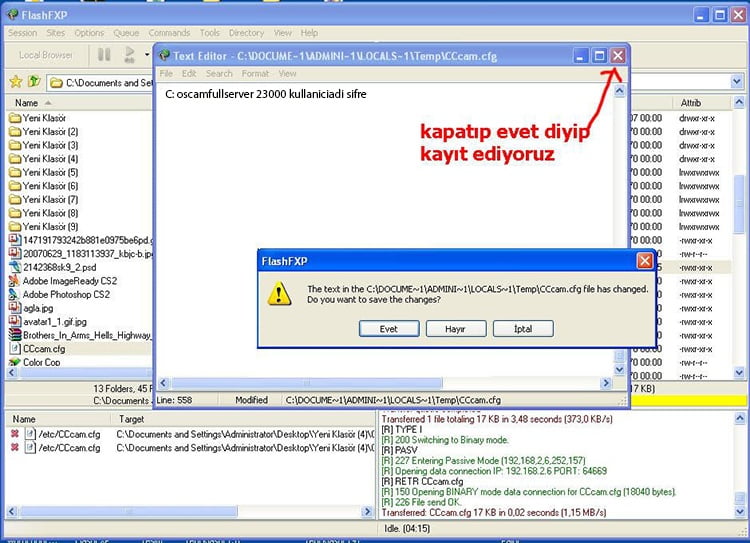Image resolution: width=750 pixels, height=543 pixels.
Task: Select the Adobe Photoshop CS2 shortcut
Action: [66, 295]
